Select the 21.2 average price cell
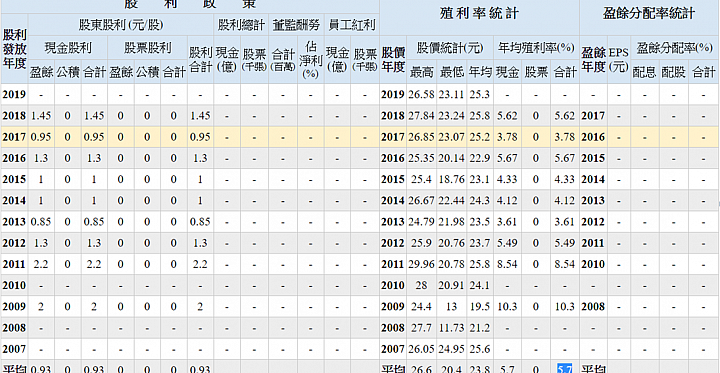 [x=480, y=328]
